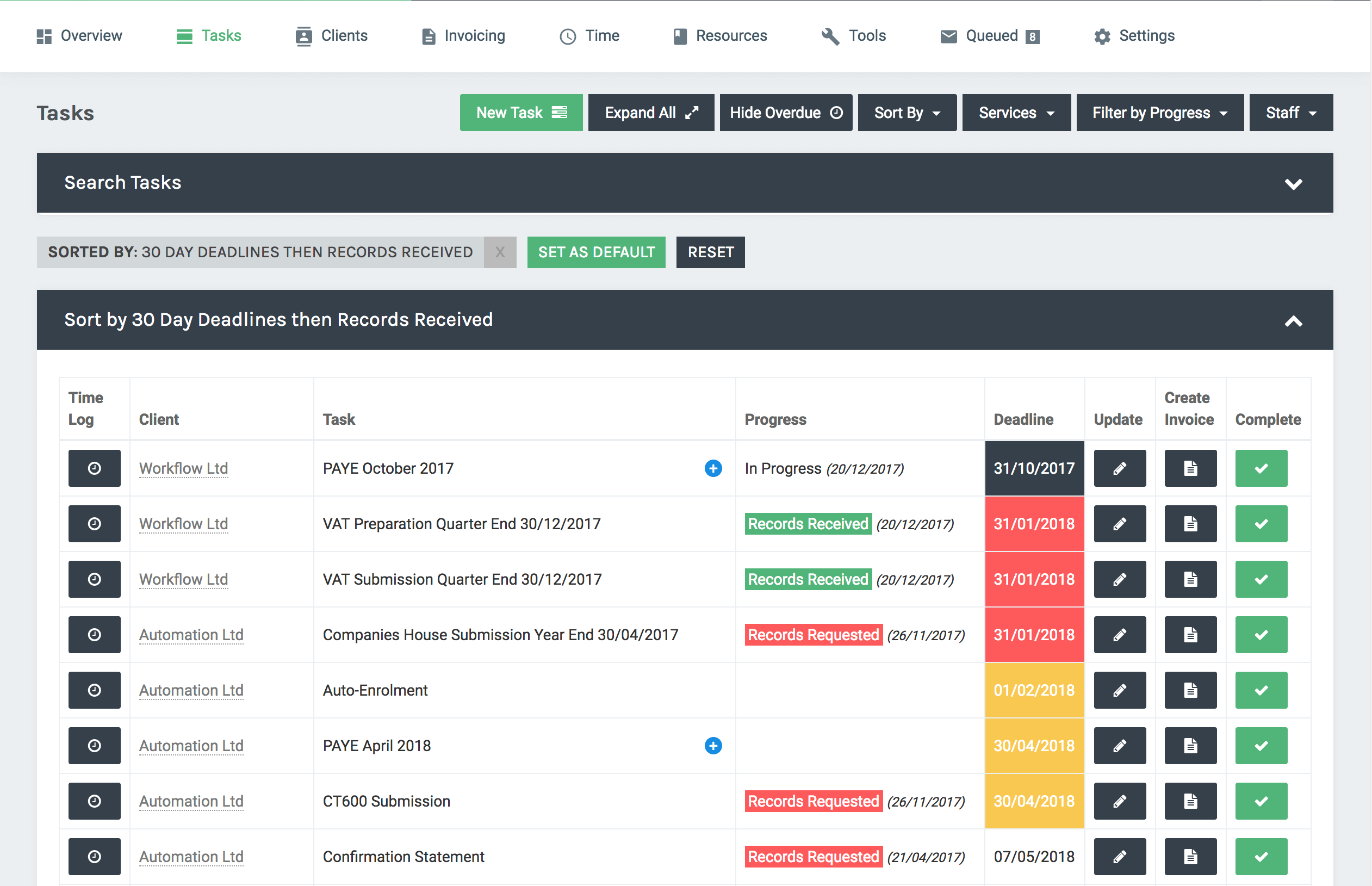This screenshot has height=886, width=1372.
Task: Toggle Hide Overdue tasks
Action: pos(786,113)
